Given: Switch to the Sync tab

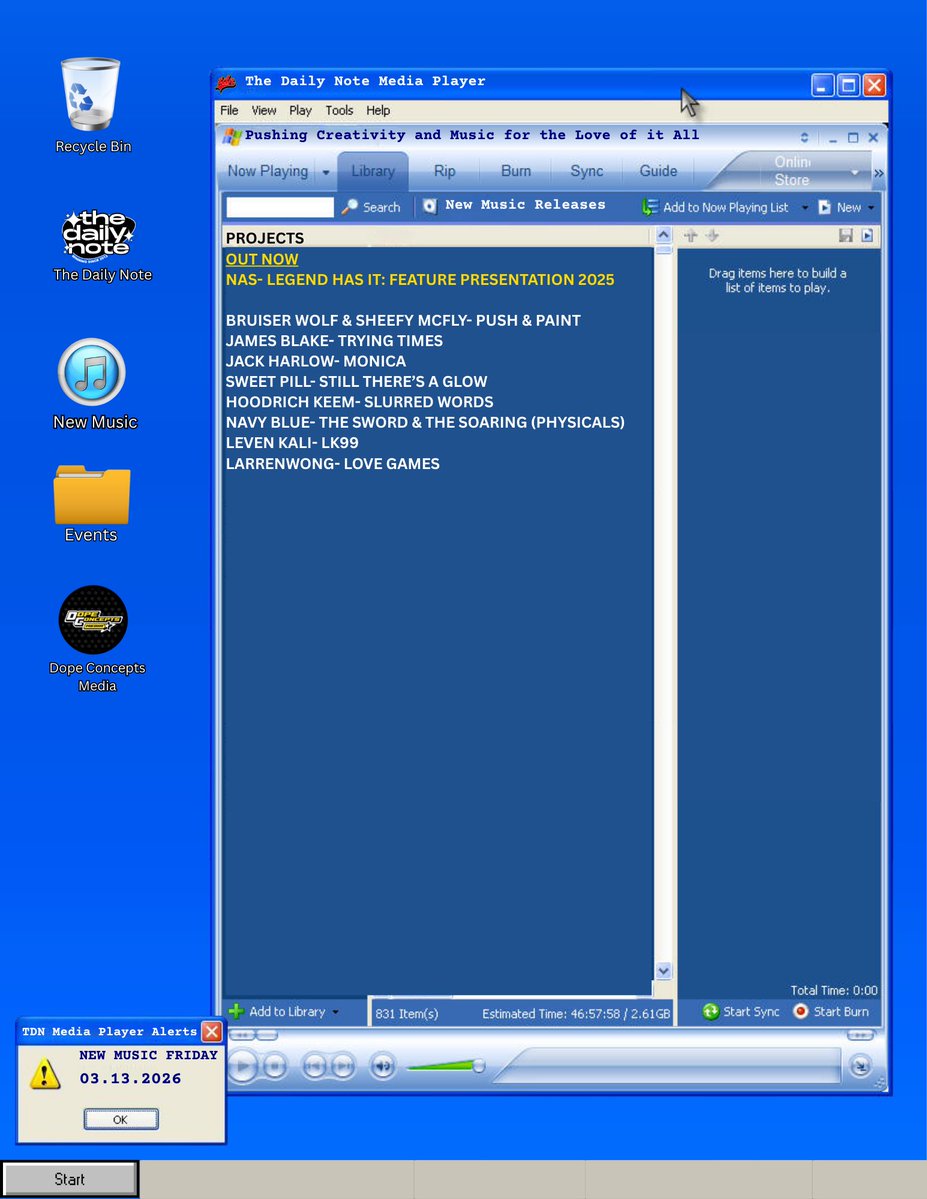Looking at the screenshot, I should [587, 171].
